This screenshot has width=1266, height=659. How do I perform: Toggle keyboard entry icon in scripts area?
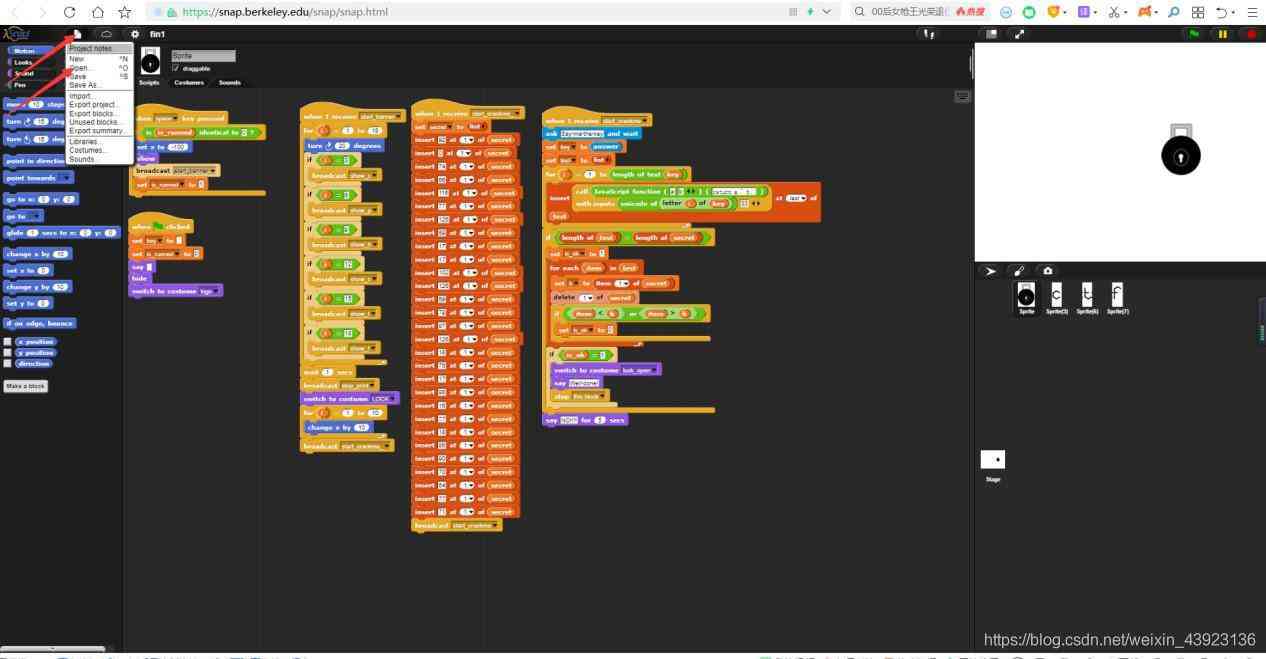[962, 97]
